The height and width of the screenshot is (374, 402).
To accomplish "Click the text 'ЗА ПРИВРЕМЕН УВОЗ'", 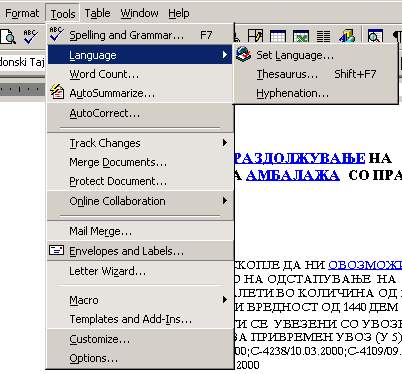I will tap(302, 337).
